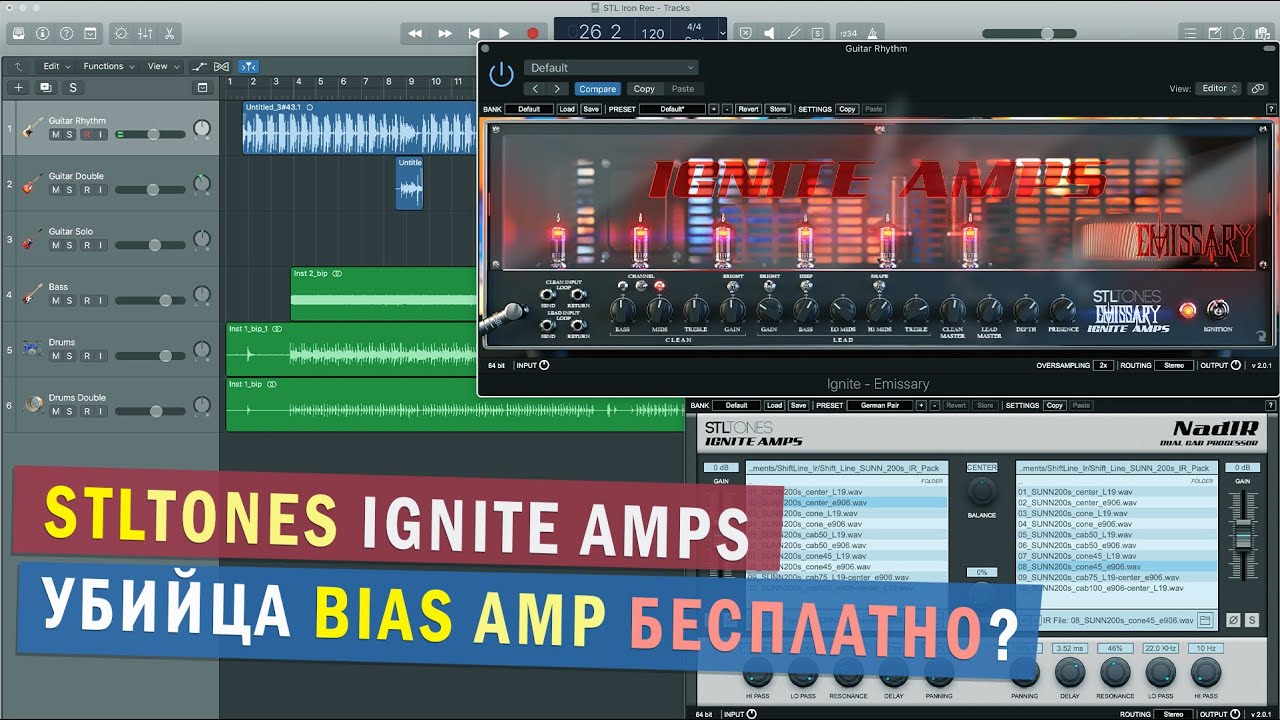This screenshot has height=720, width=1280.
Task: Click the Bass track volume slider
Action: tap(150, 300)
